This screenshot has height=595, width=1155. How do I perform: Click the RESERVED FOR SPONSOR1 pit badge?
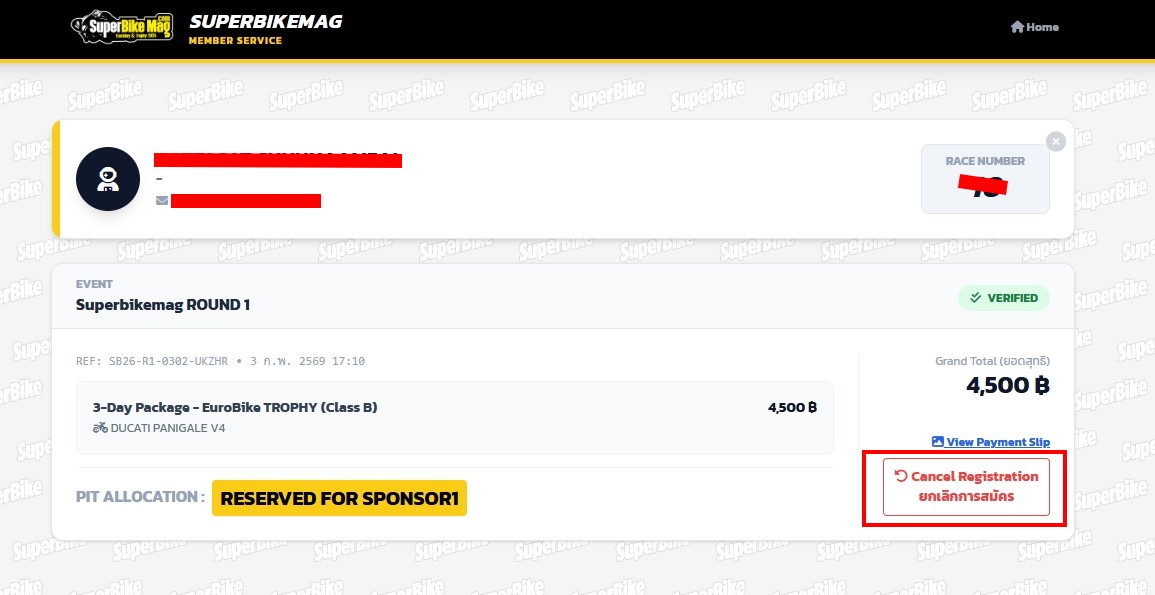[339, 498]
